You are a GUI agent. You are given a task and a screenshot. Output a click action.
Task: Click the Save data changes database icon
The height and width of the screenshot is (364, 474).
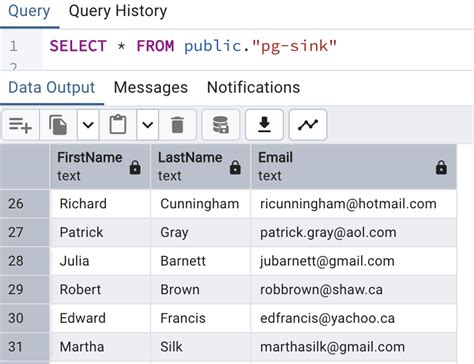[221, 125]
